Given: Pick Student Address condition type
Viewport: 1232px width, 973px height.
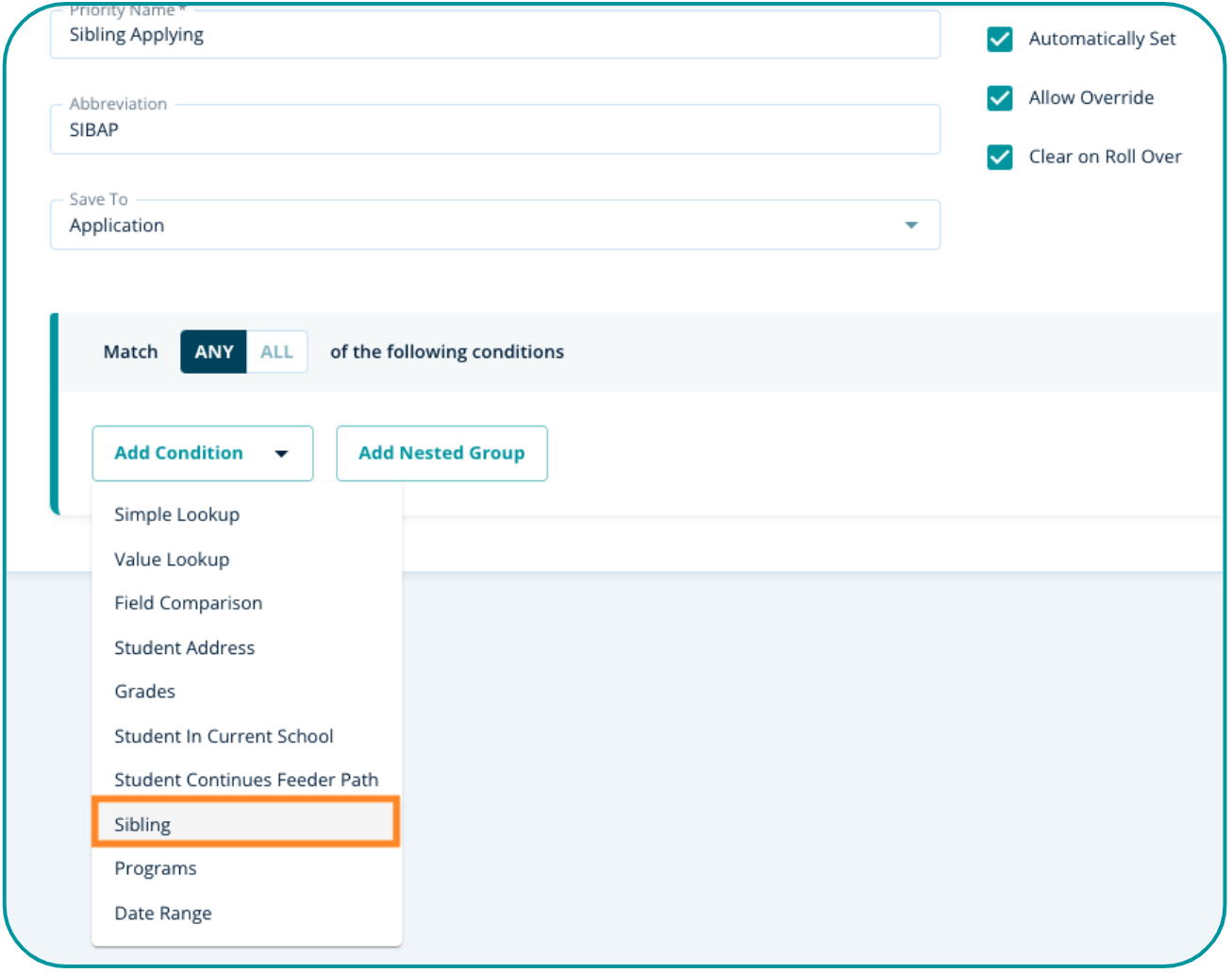Looking at the screenshot, I should pos(184,648).
